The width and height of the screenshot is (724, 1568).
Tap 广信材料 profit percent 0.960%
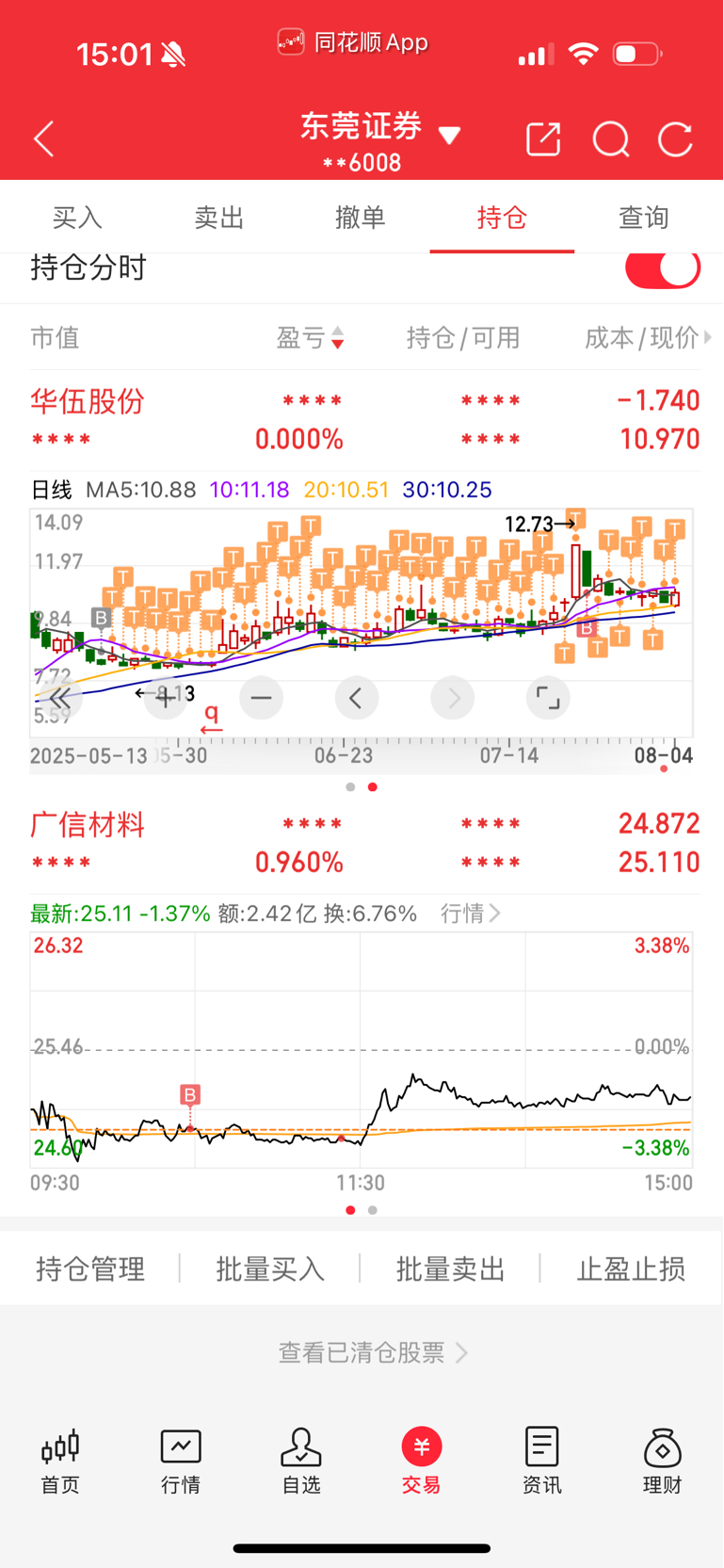click(298, 862)
